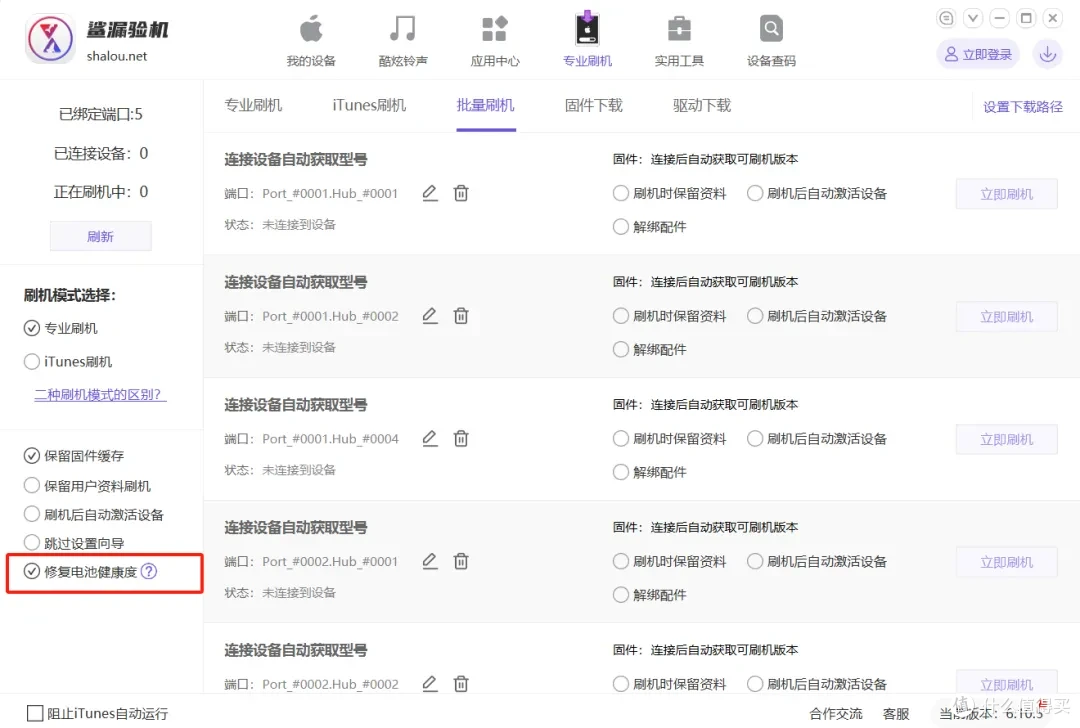Enable 解绑配件 for Port_#0001.Hub_#0001

(621, 226)
